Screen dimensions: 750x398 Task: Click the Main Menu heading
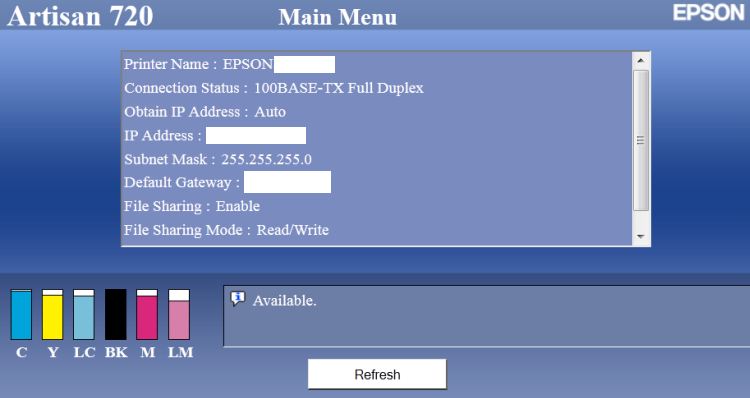point(338,17)
